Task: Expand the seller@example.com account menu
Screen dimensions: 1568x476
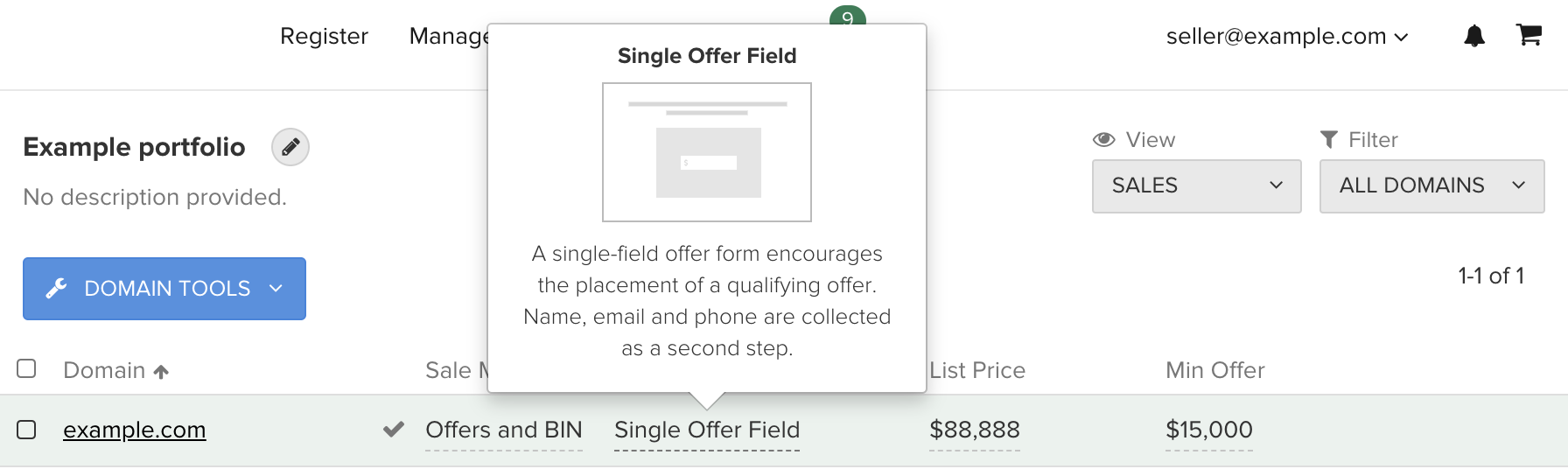Action: coord(1286,36)
